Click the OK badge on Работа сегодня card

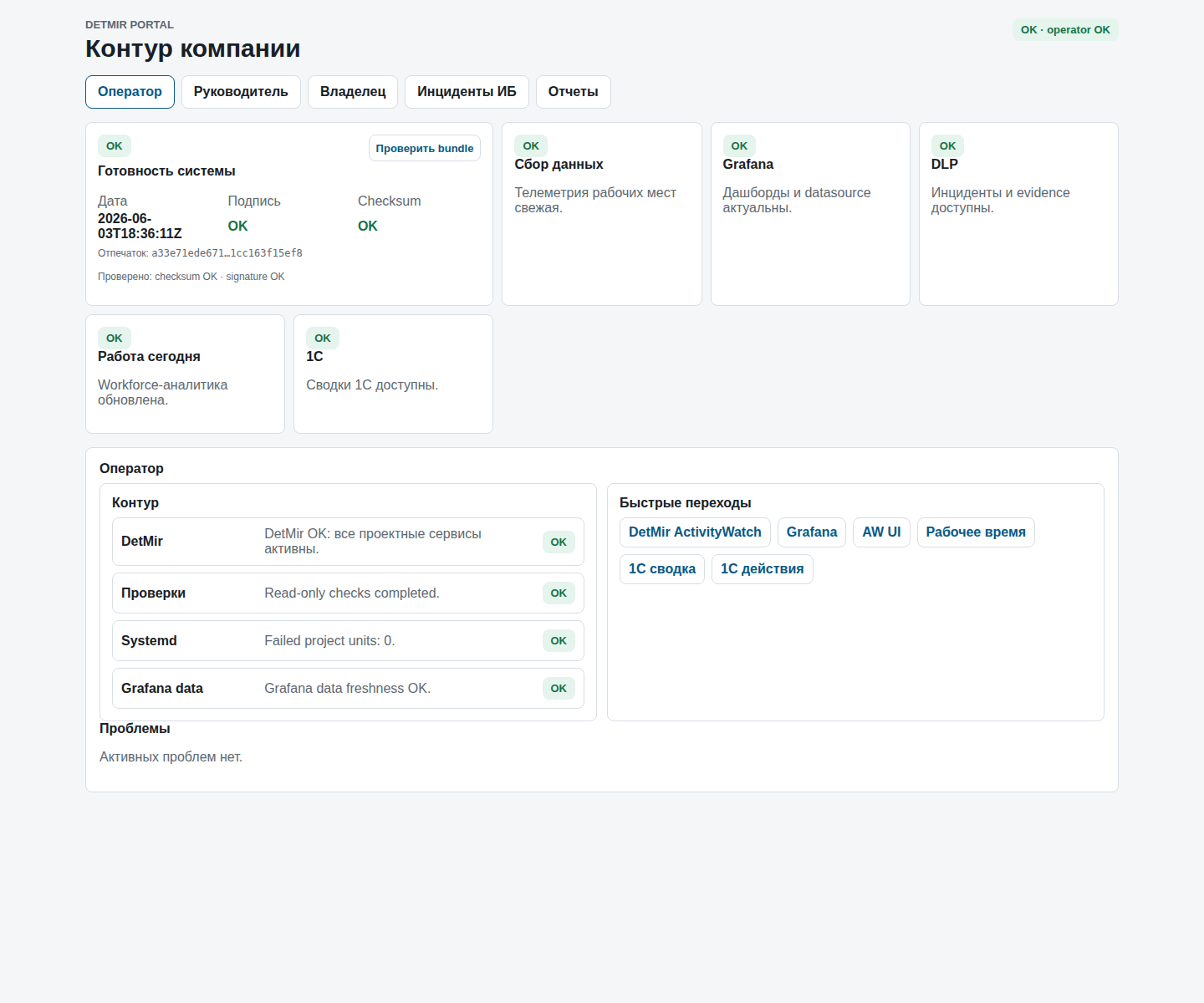115,339
